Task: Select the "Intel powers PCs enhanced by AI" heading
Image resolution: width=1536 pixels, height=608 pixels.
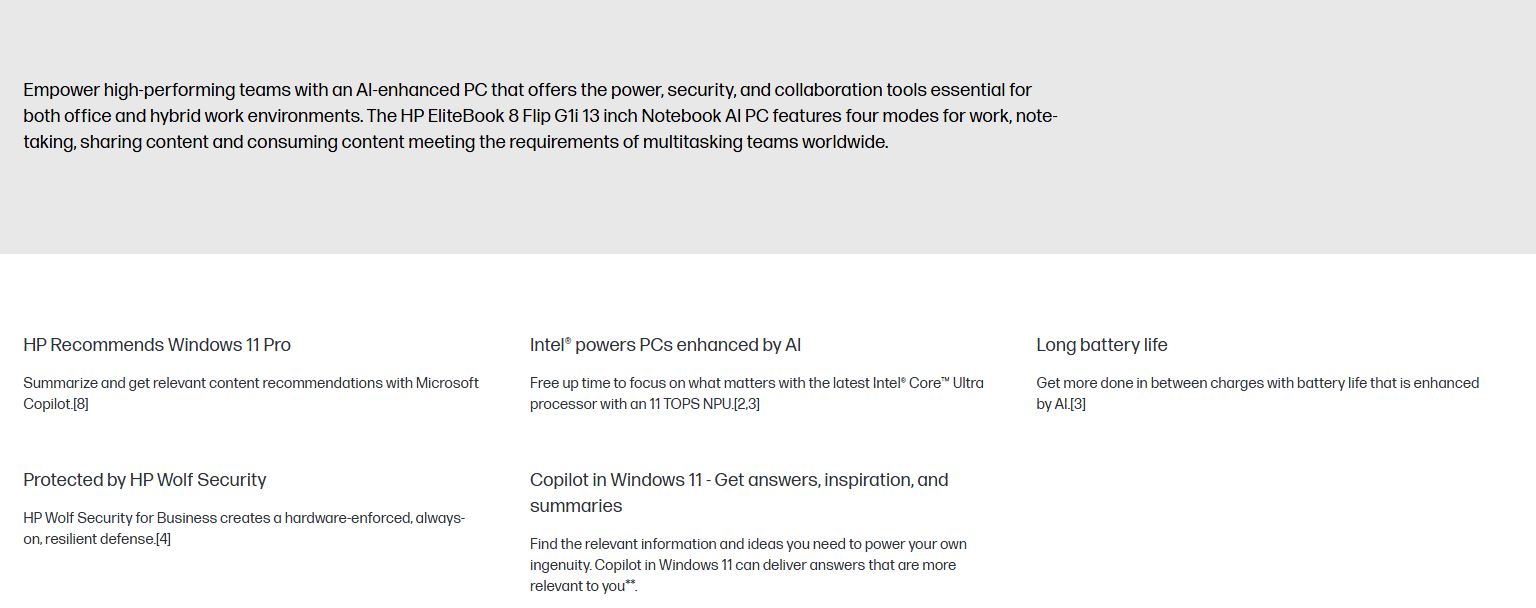Action: click(665, 345)
